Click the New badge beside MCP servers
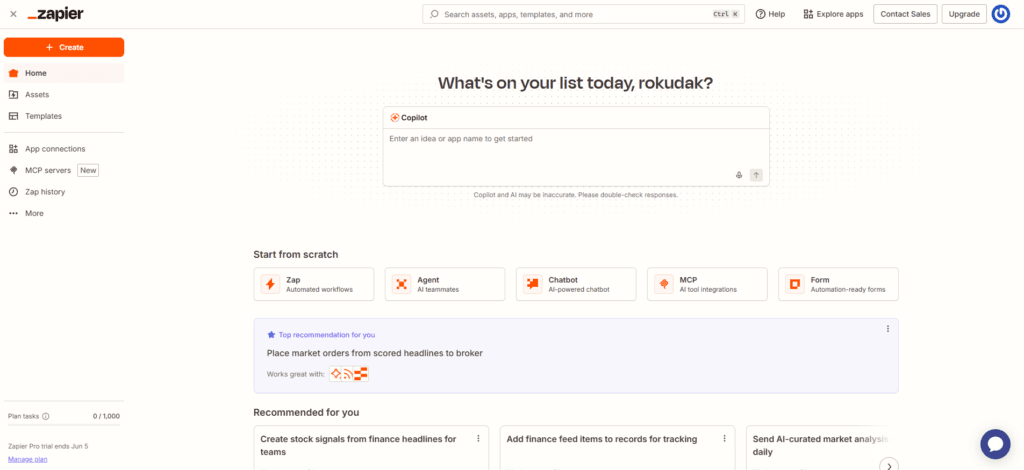The height and width of the screenshot is (470, 1024). (88, 170)
